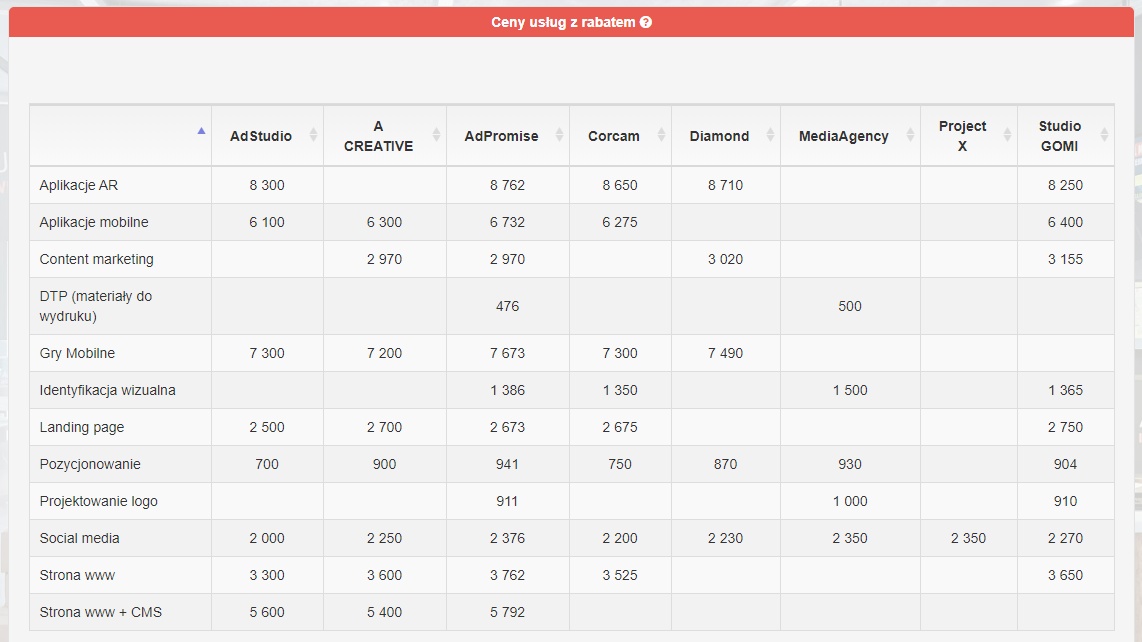Click the Corcam column header label
1142x642 pixels.
[614, 136]
